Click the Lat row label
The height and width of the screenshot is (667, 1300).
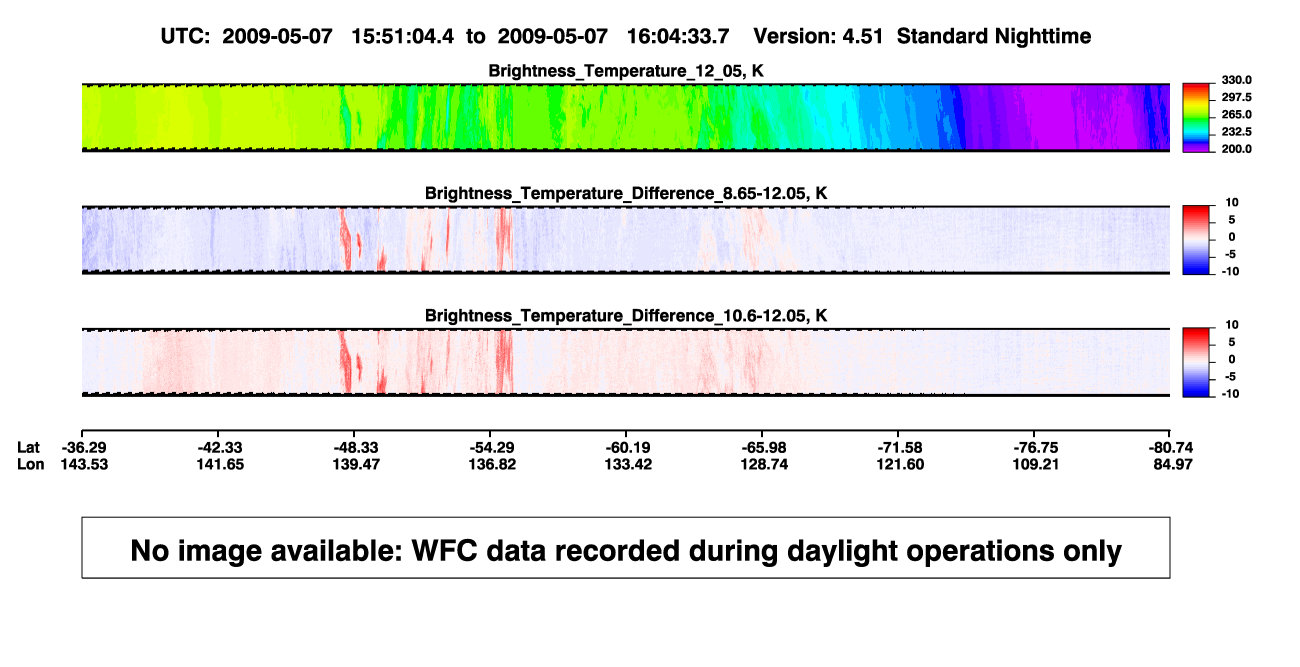[x=28, y=447]
